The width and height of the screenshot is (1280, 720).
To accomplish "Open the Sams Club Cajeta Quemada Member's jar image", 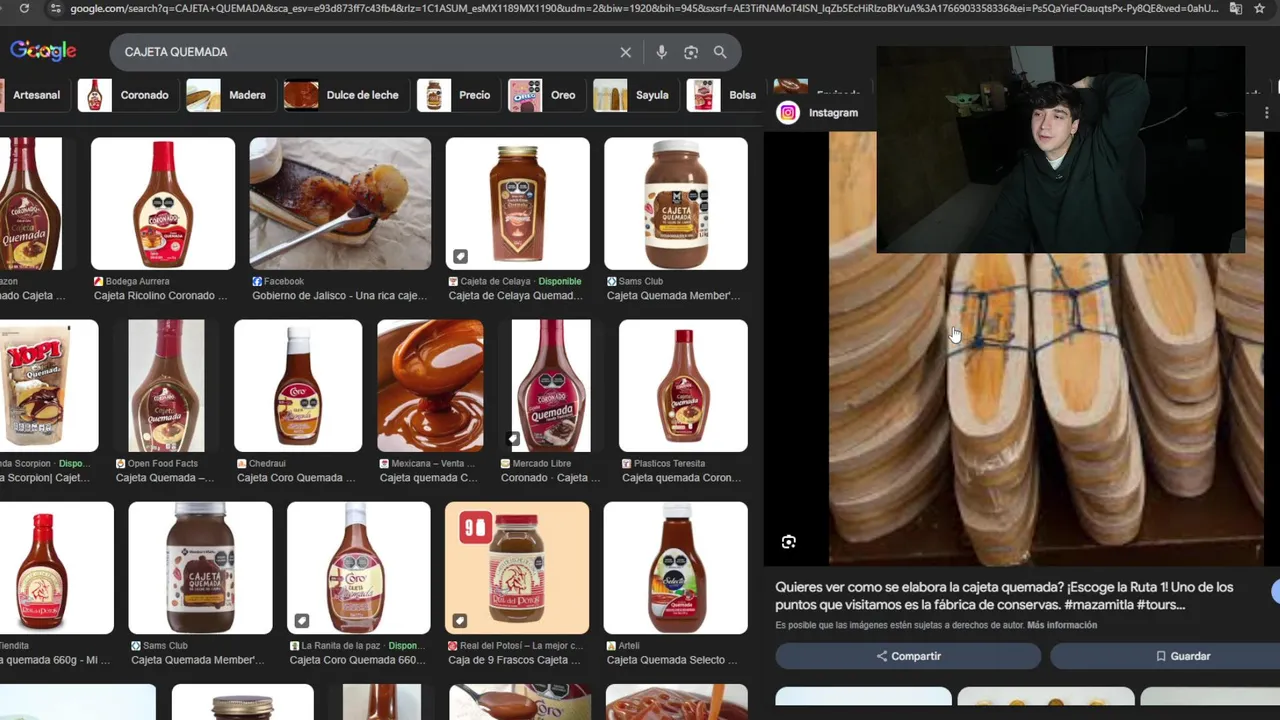I will [x=675, y=204].
